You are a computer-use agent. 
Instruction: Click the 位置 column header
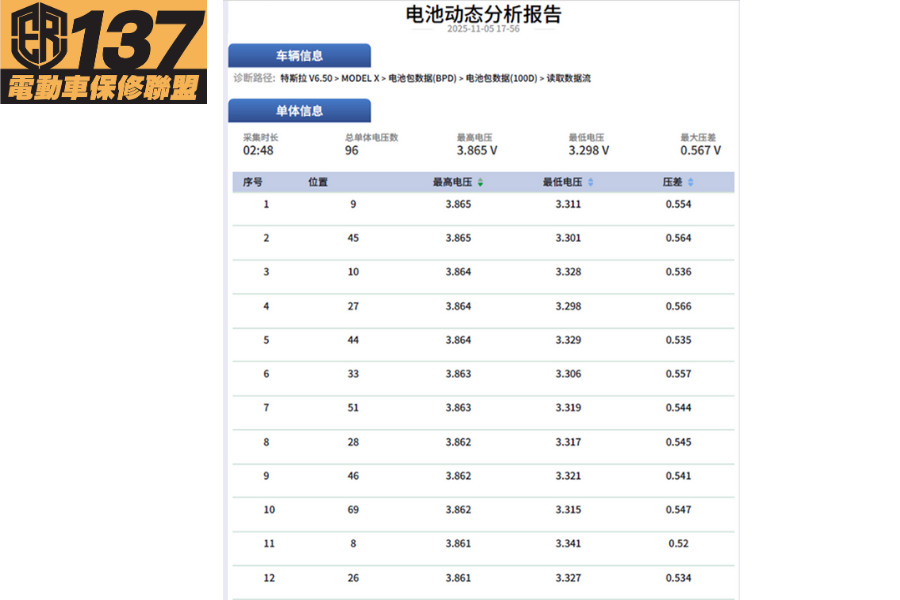[318, 183]
